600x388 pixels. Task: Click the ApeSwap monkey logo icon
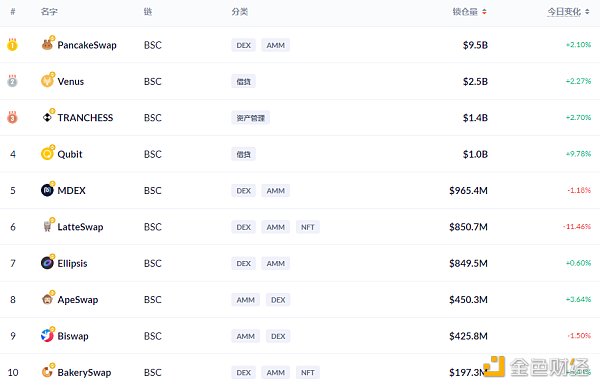(x=47, y=299)
